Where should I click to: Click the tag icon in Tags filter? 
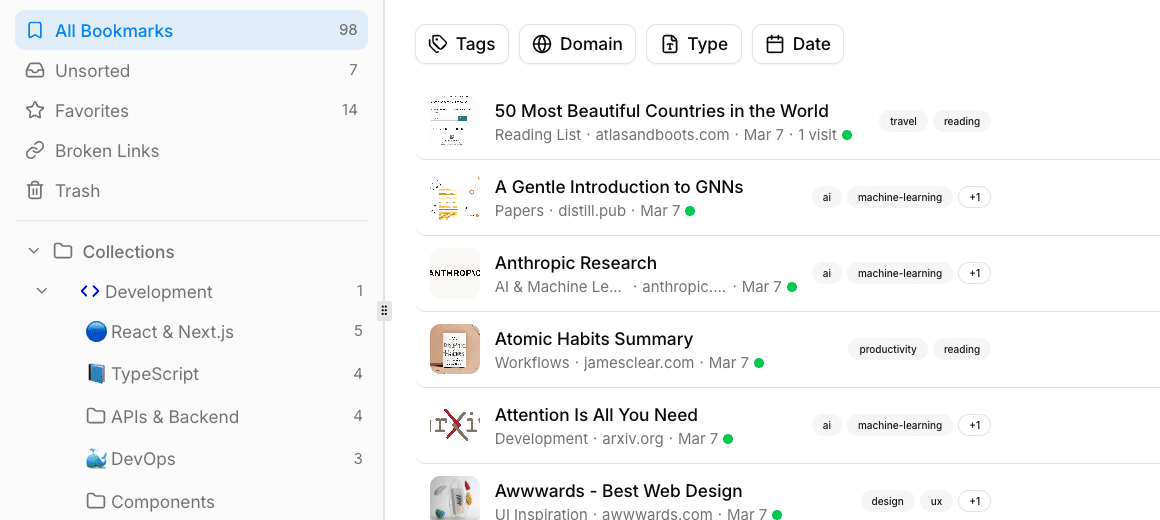pos(438,44)
